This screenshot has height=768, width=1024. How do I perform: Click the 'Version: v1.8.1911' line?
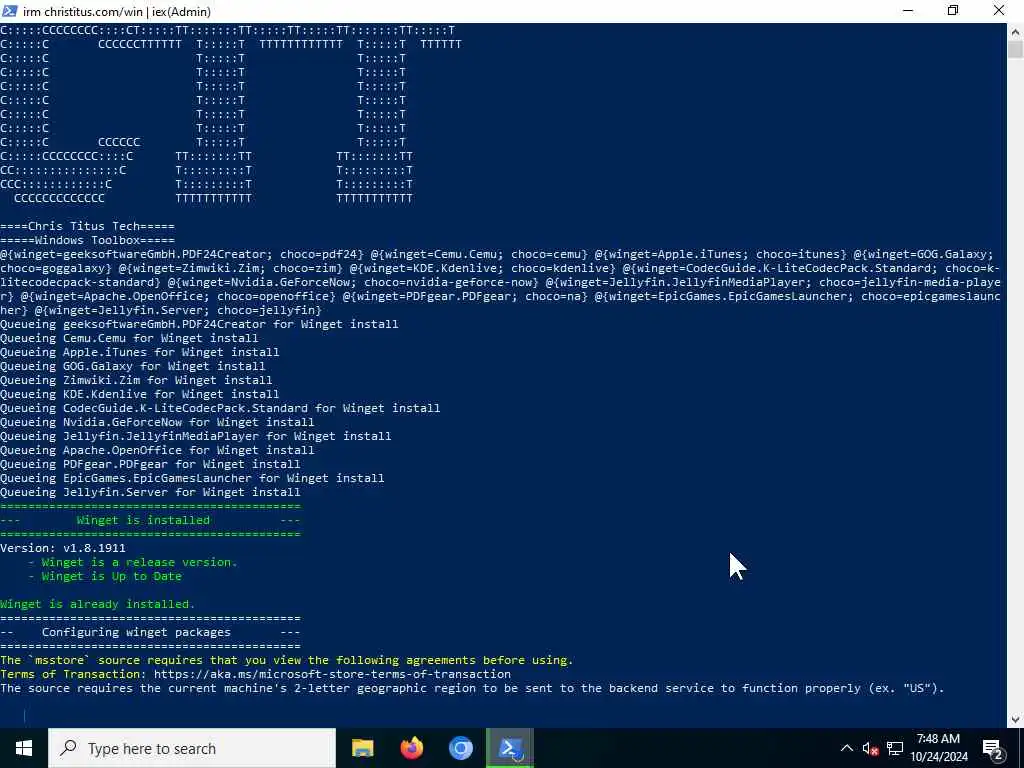coord(63,549)
